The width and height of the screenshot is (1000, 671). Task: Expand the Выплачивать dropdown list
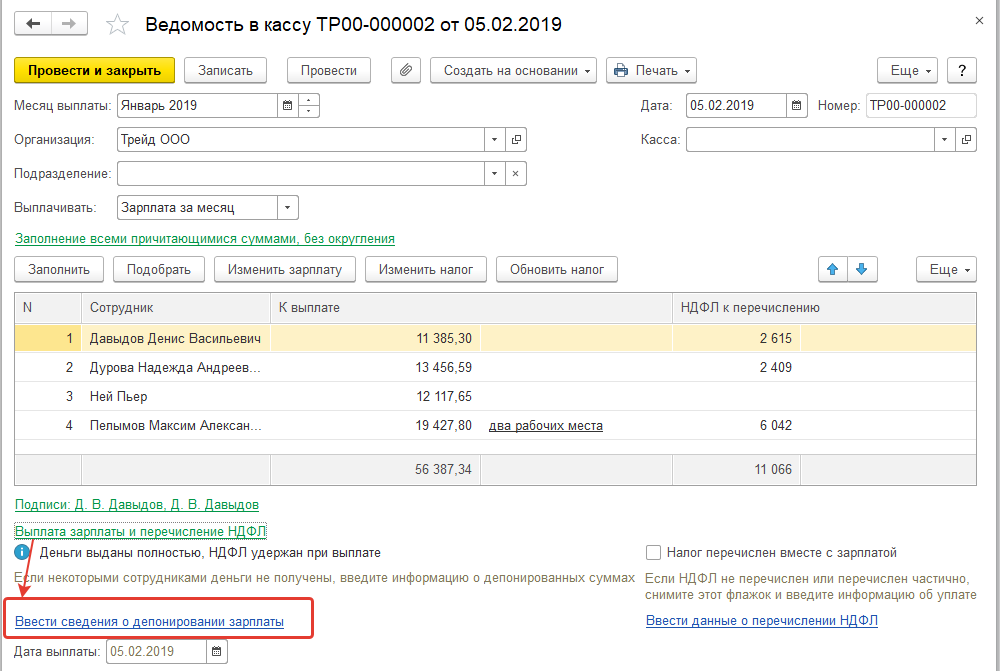click(x=288, y=207)
